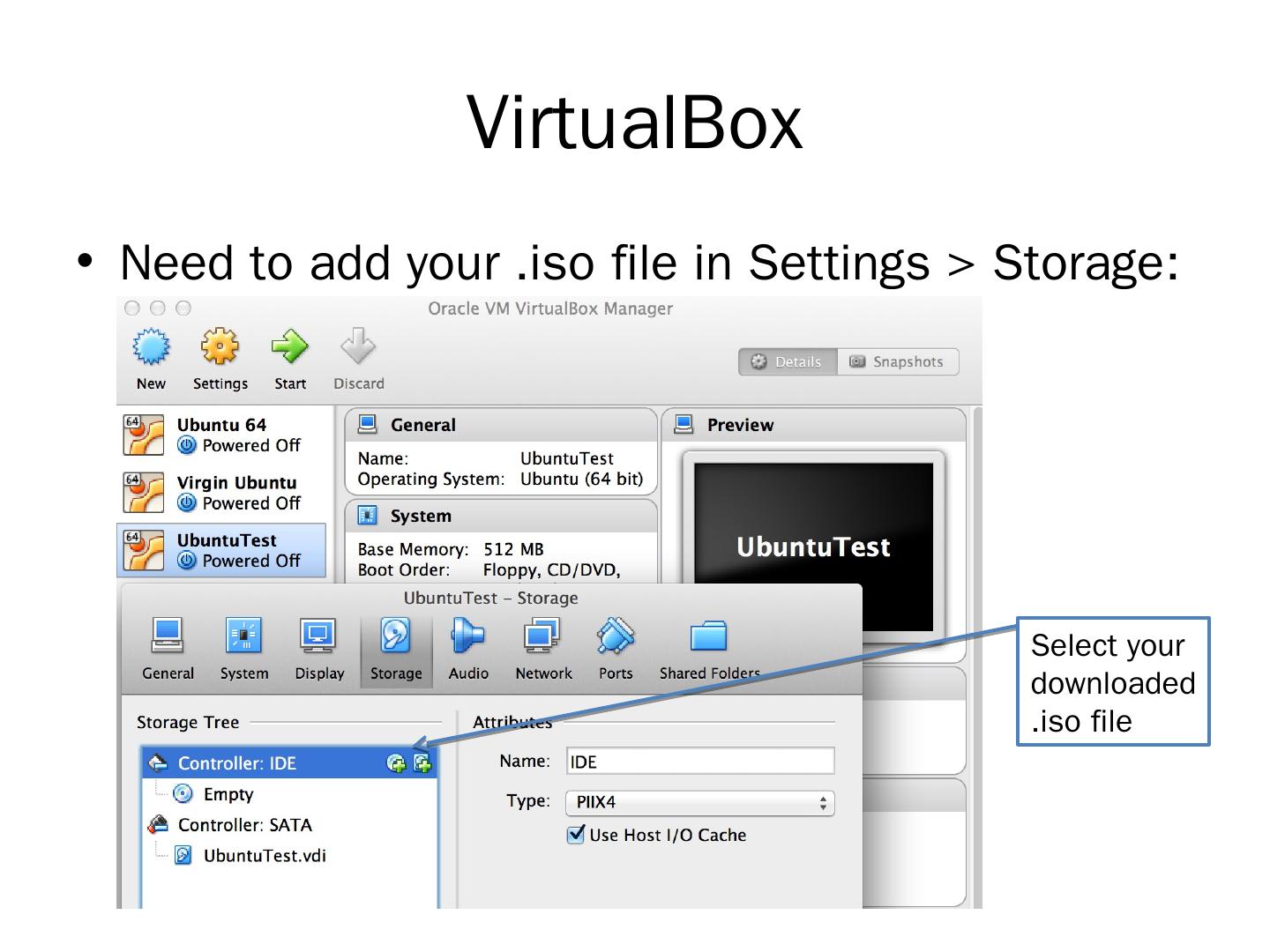Click the controller Name field containing IDE
Viewport: 1270px width, 952px height.
pyautogui.click(x=699, y=762)
